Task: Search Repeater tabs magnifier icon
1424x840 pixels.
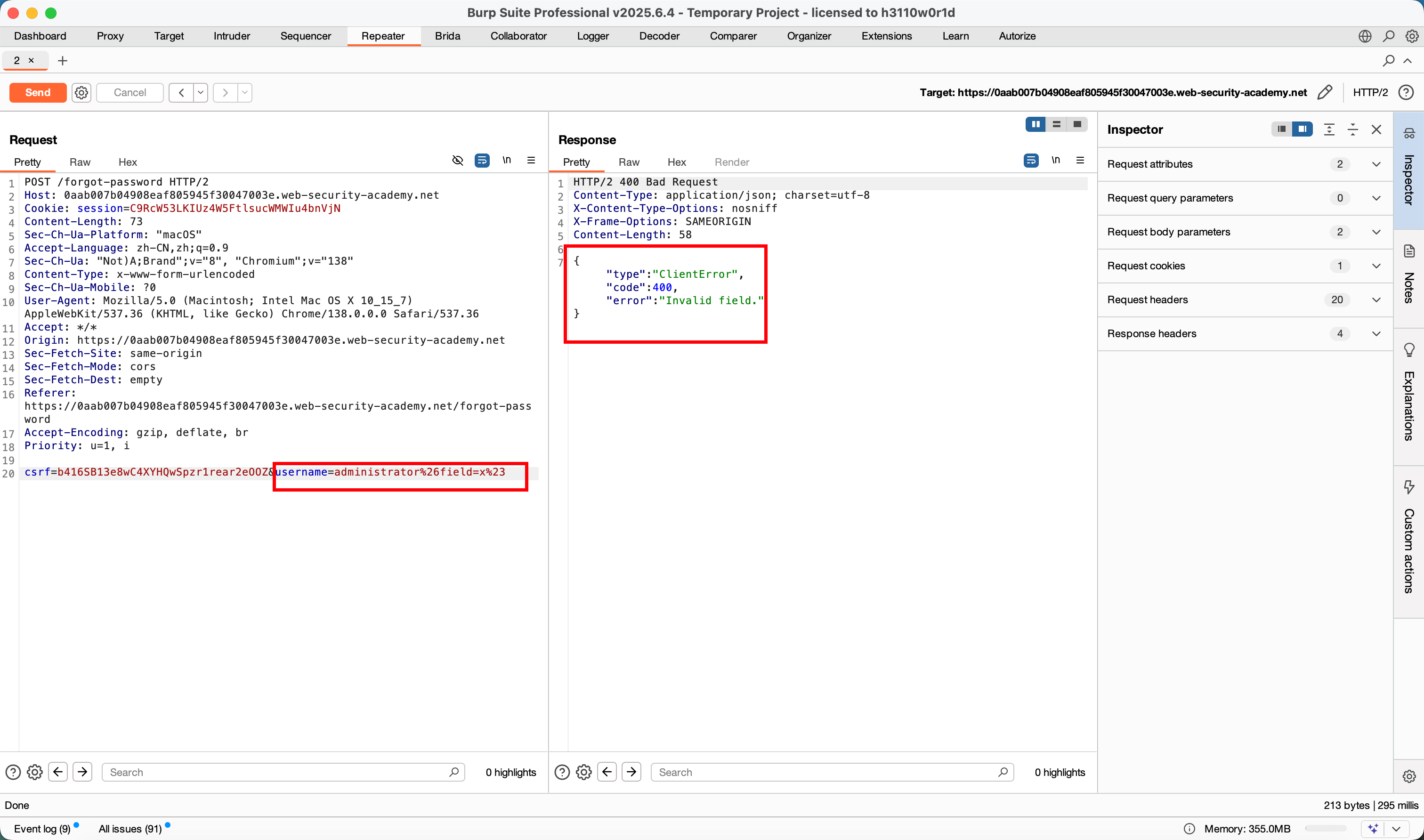Action: [x=1388, y=61]
